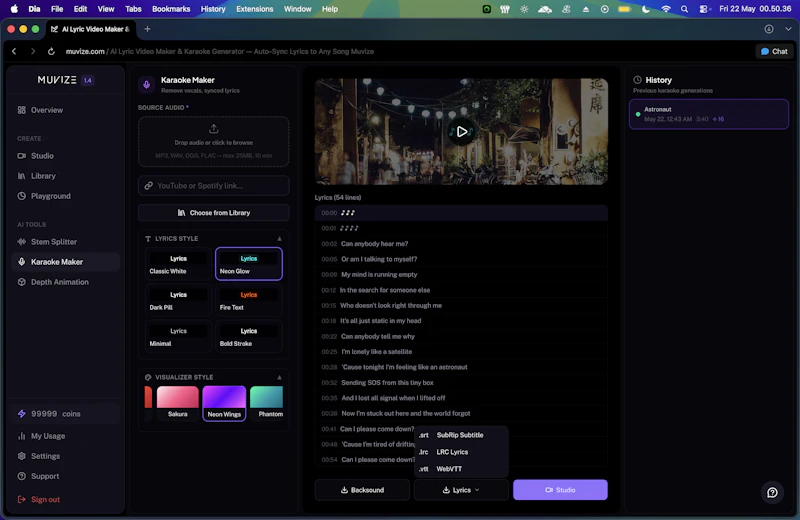Expand the tab list chevron
The image size is (800, 520).
pyautogui.click(x=788, y=29)
